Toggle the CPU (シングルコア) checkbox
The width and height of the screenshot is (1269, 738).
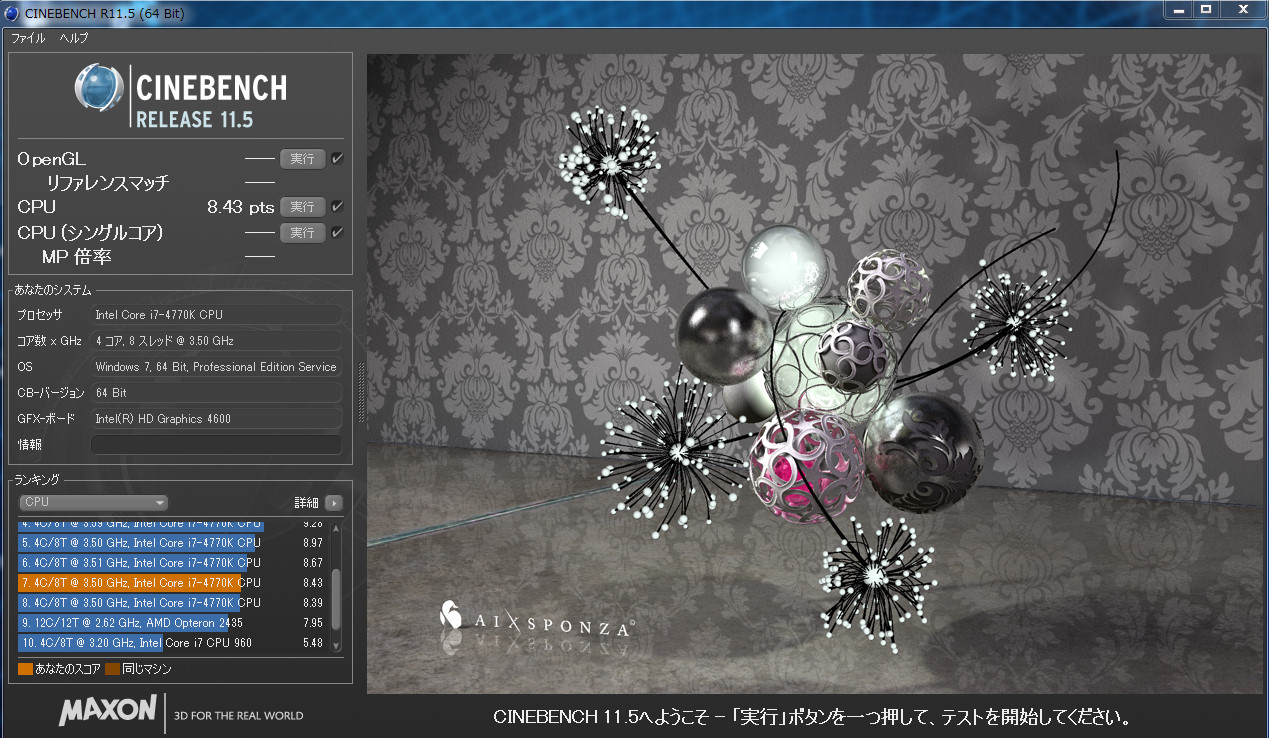tap(337, 232)
